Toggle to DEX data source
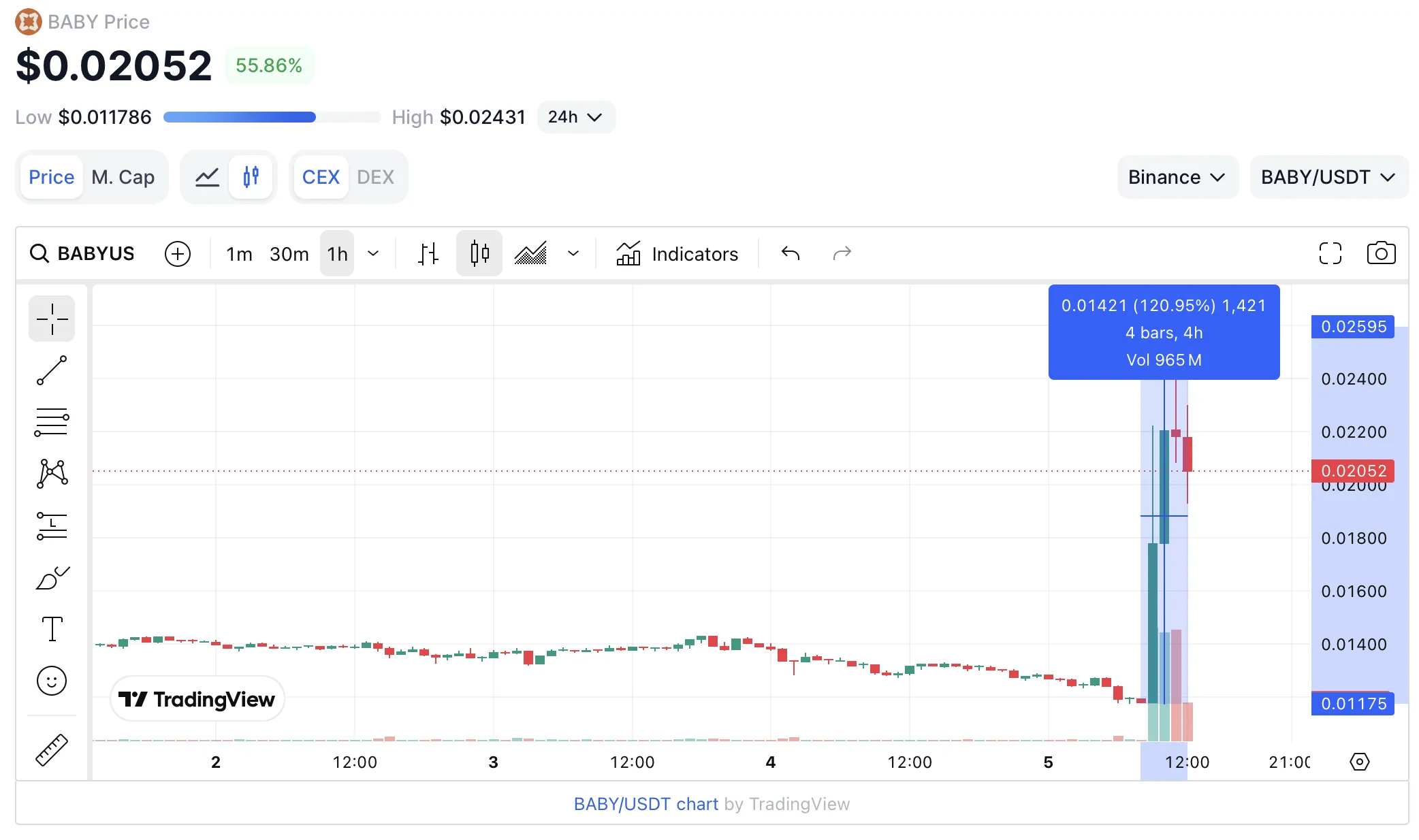 click(x=375, y=177)
